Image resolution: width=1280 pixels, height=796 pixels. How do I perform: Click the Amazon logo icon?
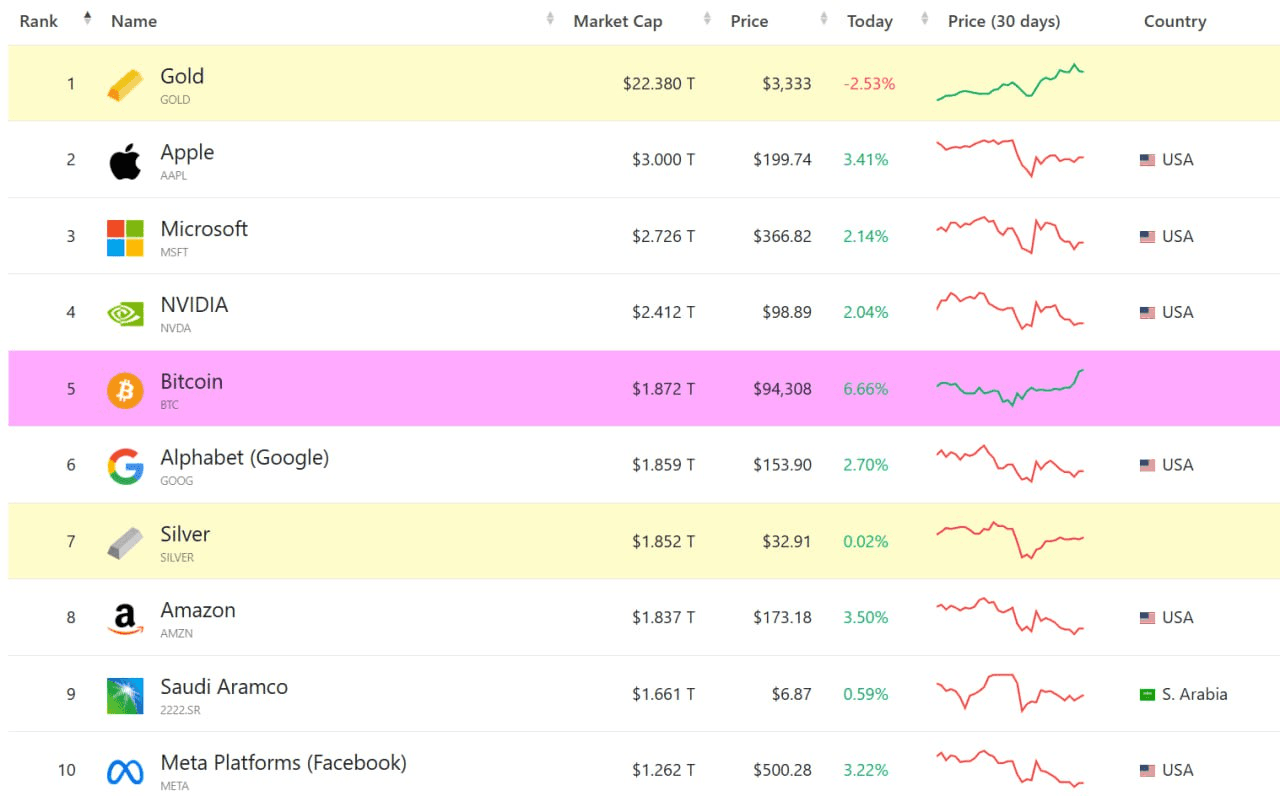pos(125,619)
